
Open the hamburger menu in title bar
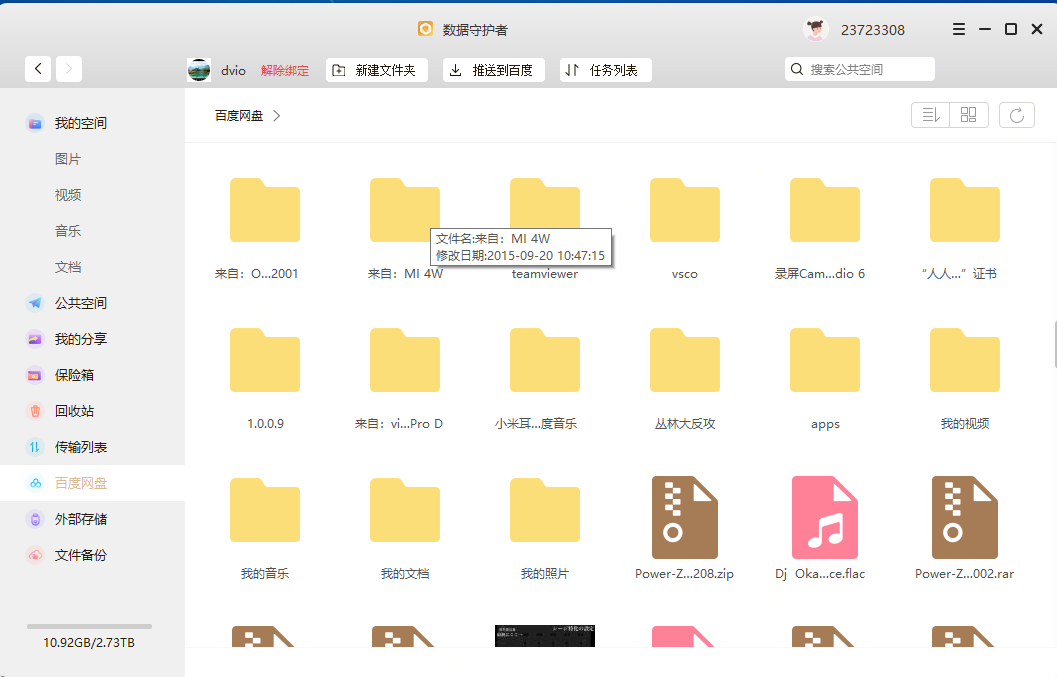(x=959, y=30)
